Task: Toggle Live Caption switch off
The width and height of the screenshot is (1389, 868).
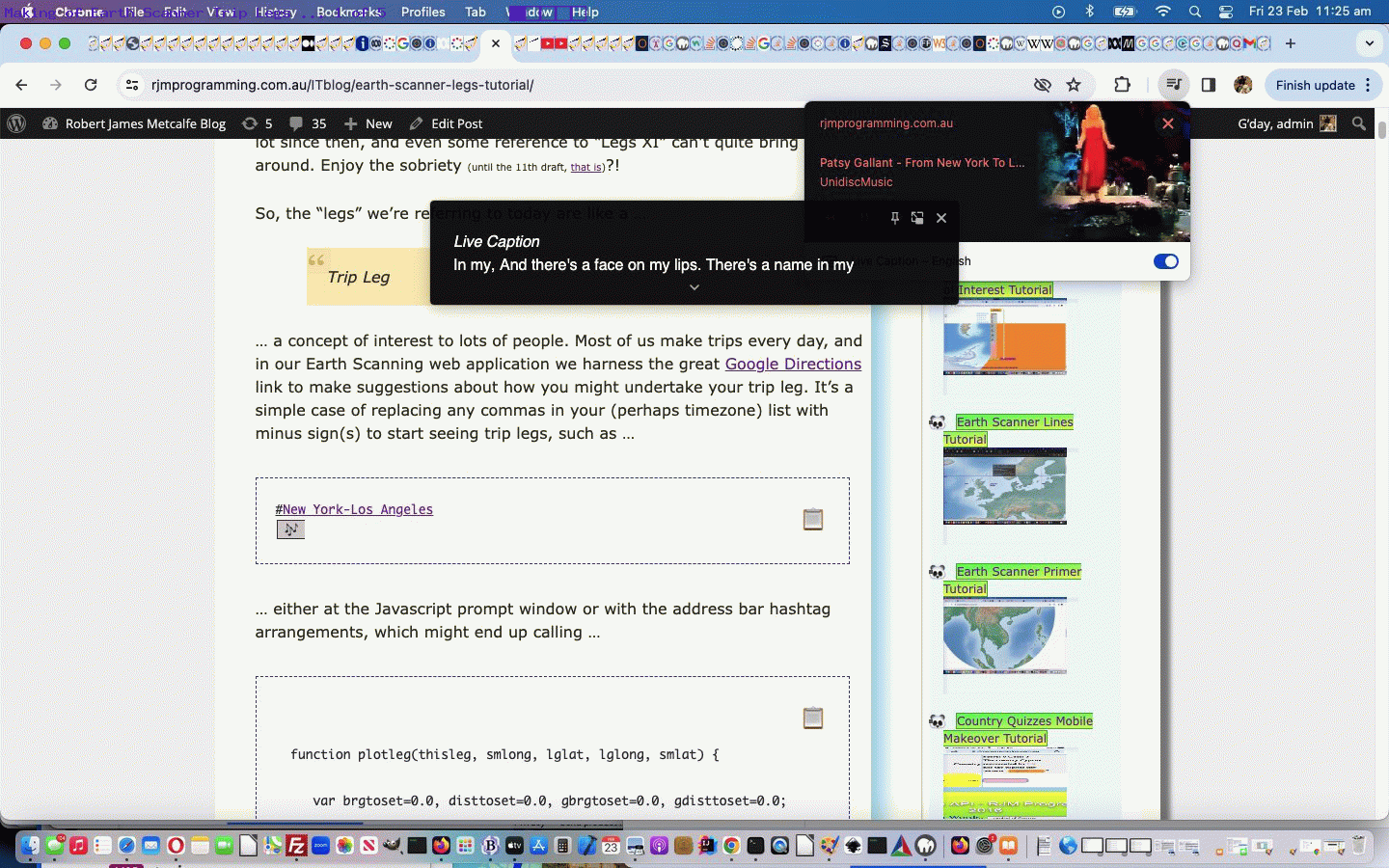Action: [x=1166, y=261]
